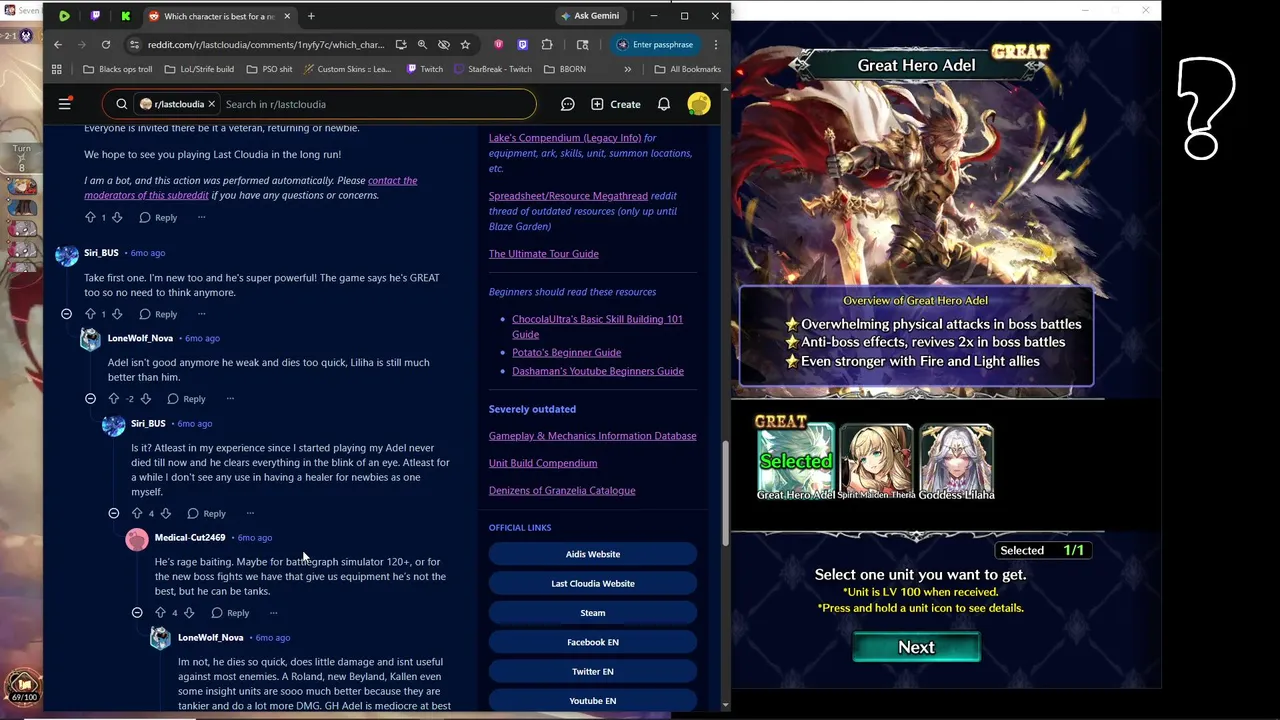The height and width of the screenshot is (720, 1280).
Task: Reply to Siri_BUS's 'Take first one' comment
Action: (158, 314)
